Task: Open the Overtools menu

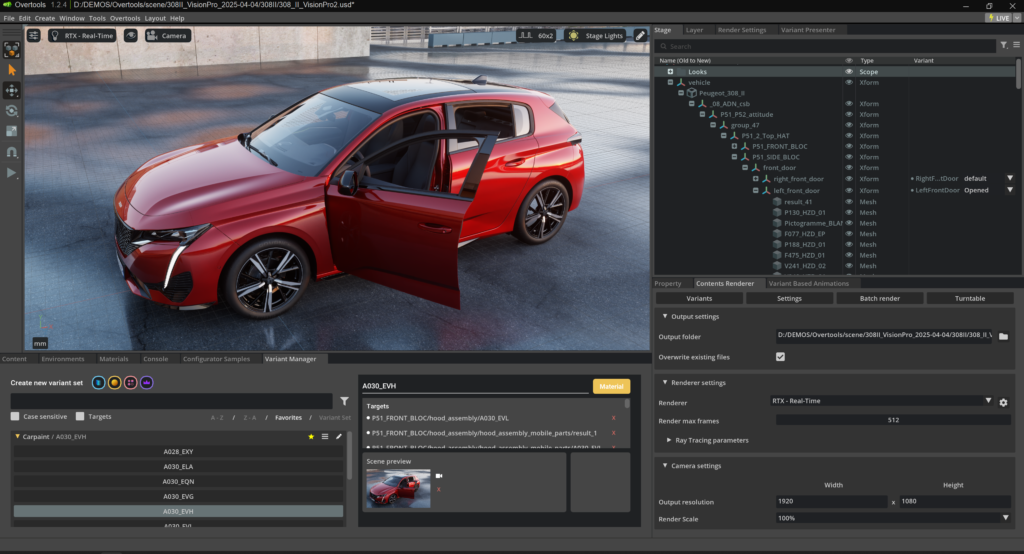Action: tap(125, 18)
